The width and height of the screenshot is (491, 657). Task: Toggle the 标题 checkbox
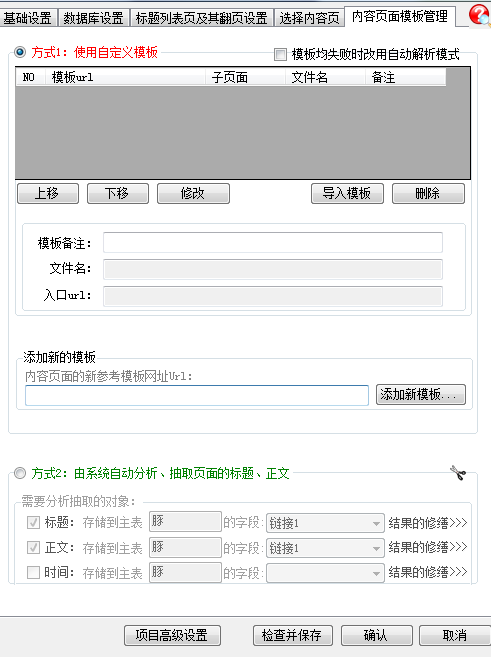[33, 522]
